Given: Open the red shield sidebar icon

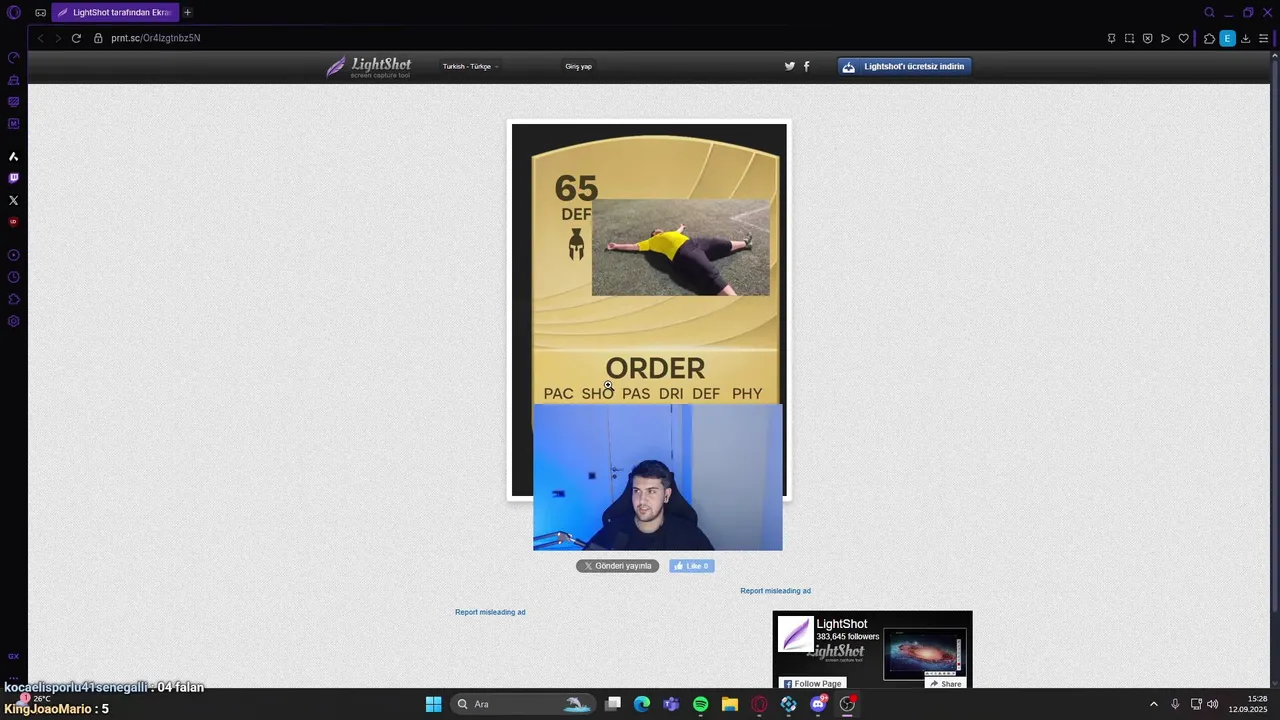Looking at the screenshot, I should (14, 222).
